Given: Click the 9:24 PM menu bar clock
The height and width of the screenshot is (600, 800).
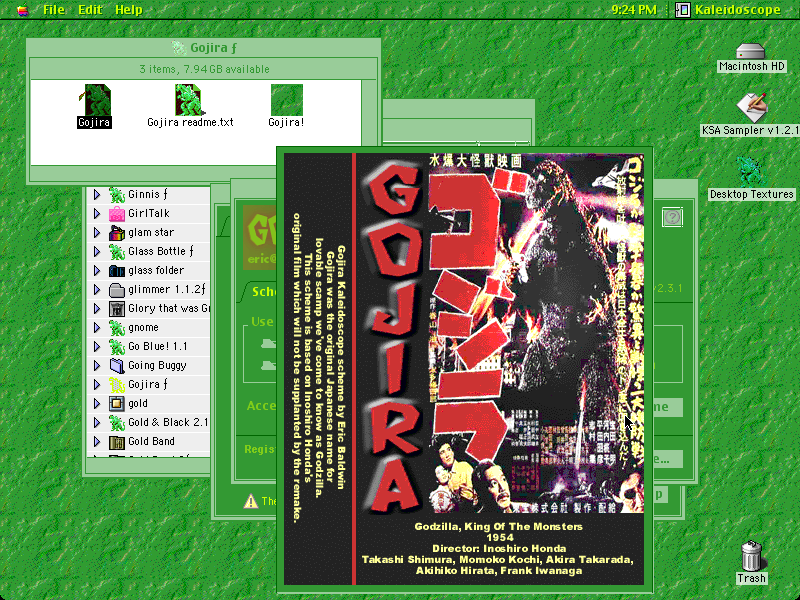Looking at the screenshot, I should coord(634,10).
